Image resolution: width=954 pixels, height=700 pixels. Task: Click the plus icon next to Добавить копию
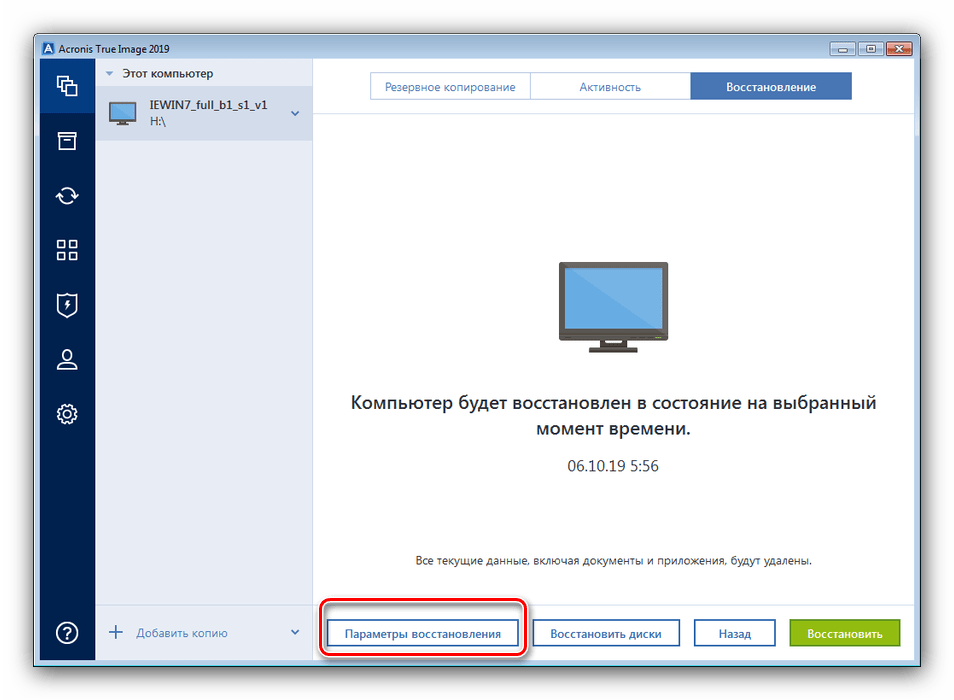[x=116, y=632]
